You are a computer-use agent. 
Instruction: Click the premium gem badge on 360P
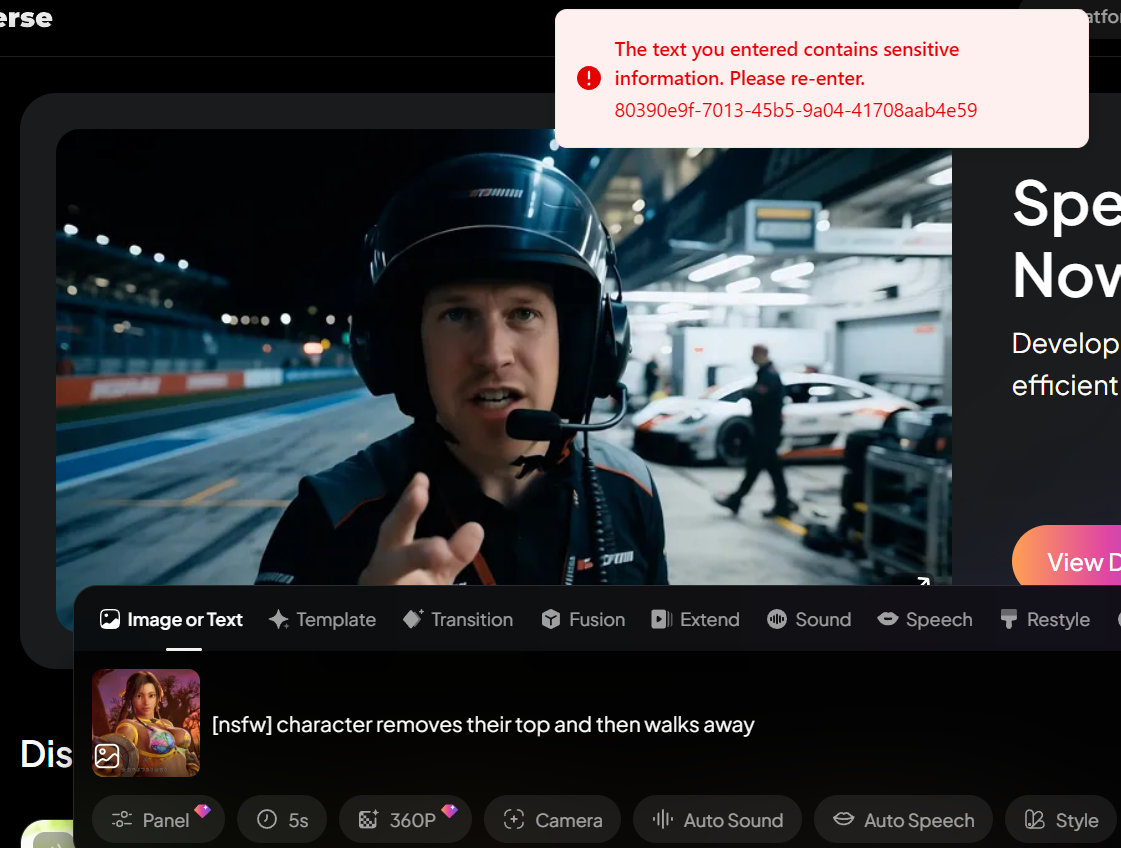coord(450,810)
